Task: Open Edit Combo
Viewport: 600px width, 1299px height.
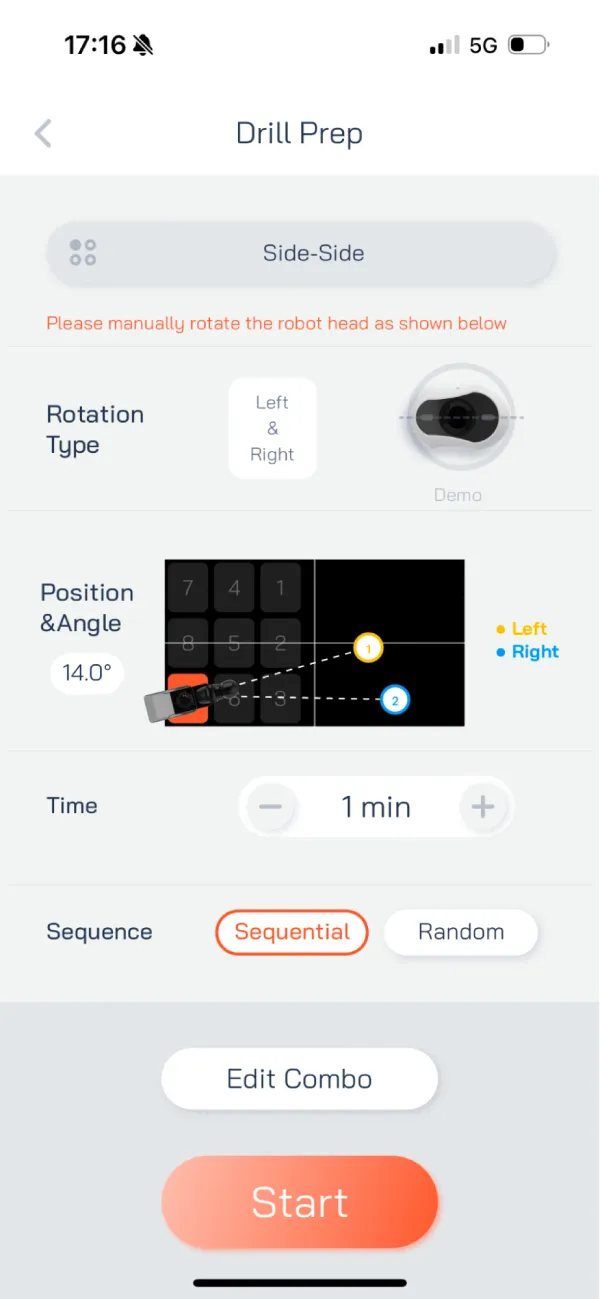Action: pos(299,1079)
